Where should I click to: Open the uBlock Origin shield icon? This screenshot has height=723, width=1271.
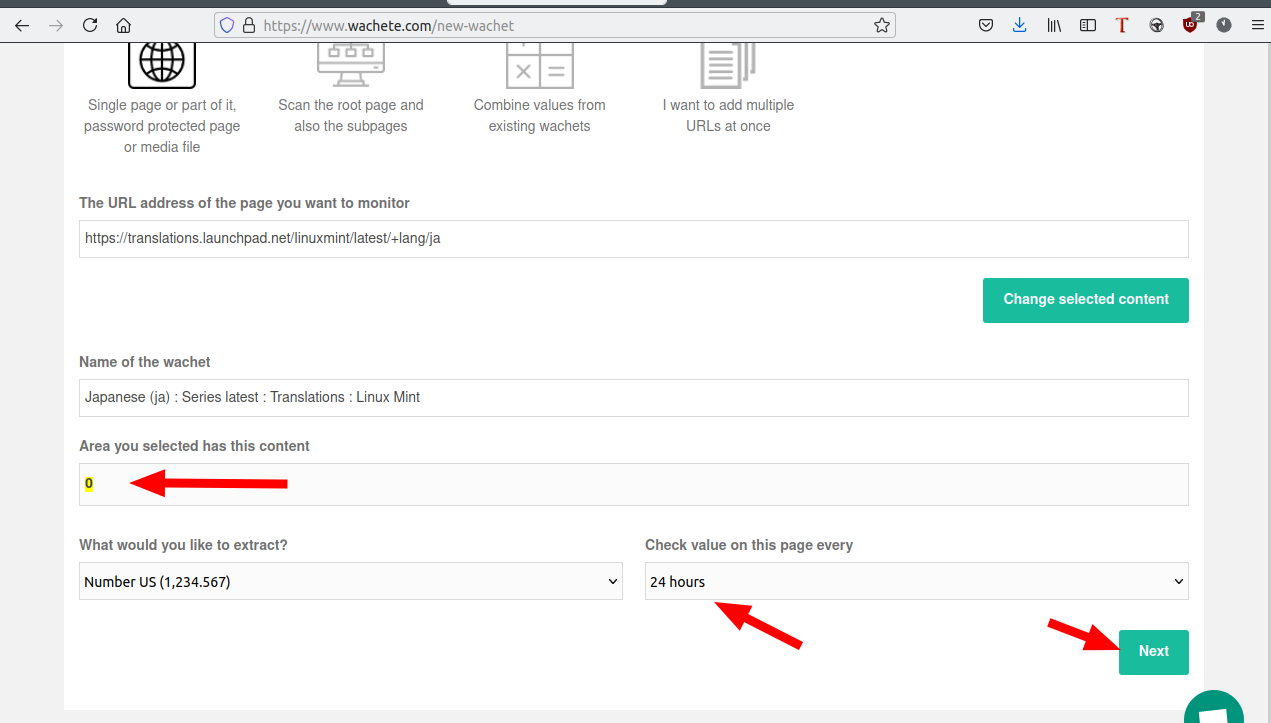point(1192,24)
